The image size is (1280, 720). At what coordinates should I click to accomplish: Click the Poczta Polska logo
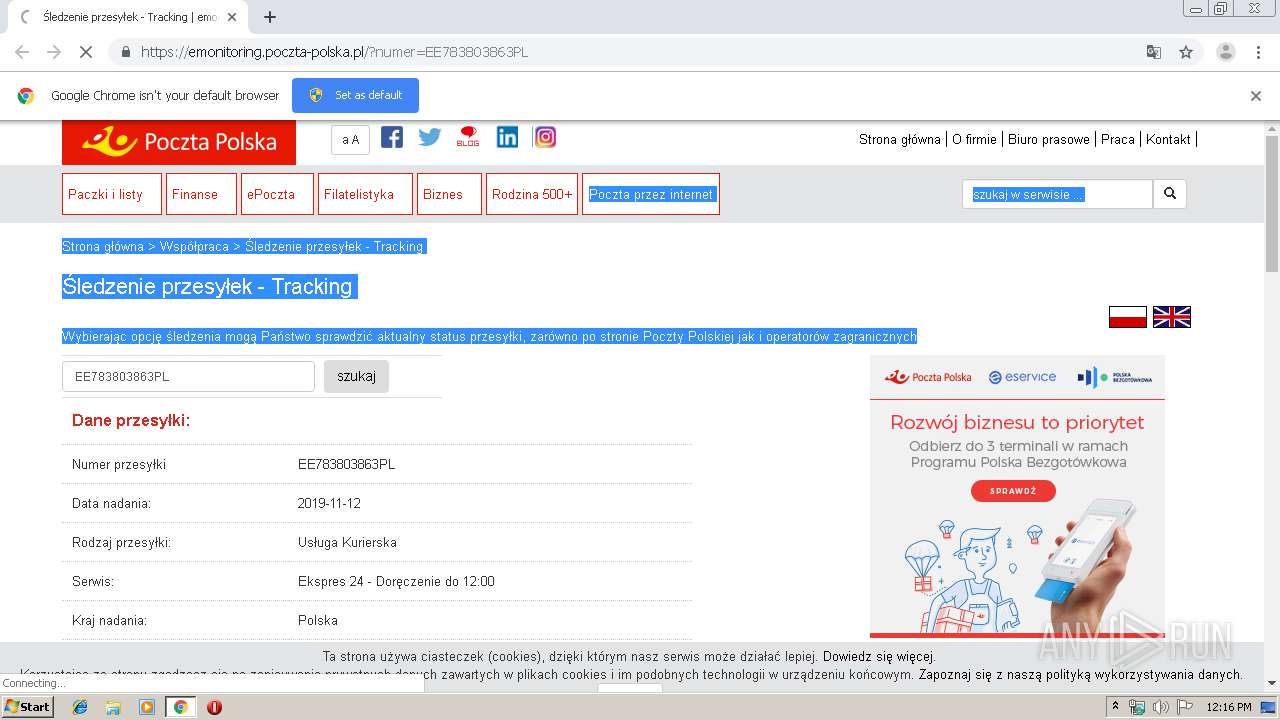(x=179, y=142)
